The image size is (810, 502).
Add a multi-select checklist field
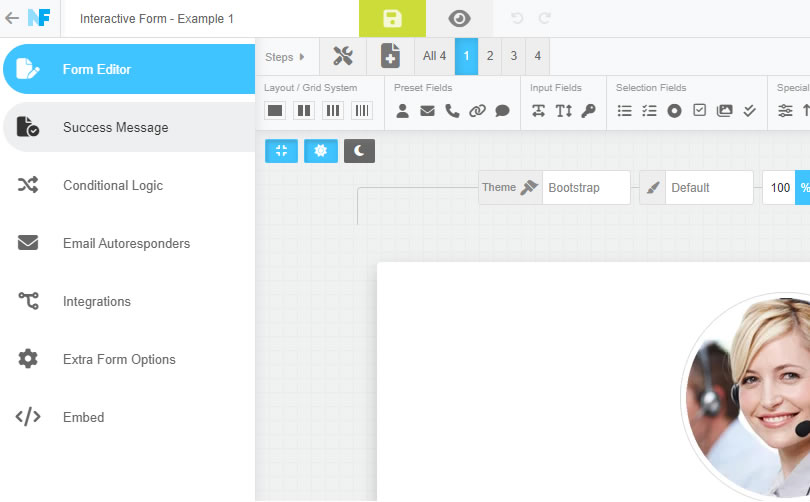tap(649, 111)
